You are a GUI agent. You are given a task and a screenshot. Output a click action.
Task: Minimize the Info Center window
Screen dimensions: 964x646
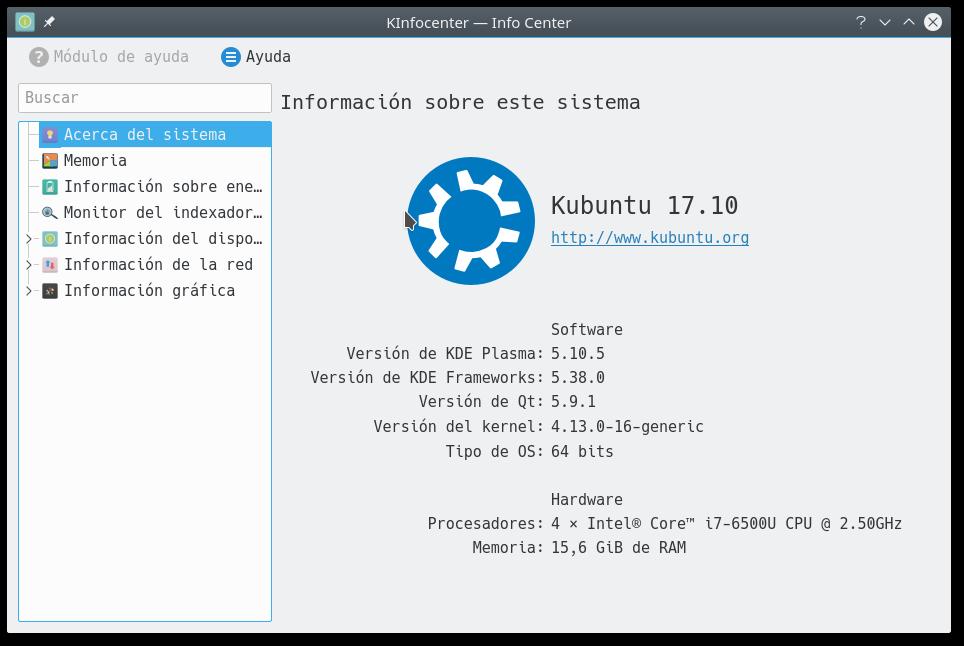pyautogui.click(x=885, y=22)
